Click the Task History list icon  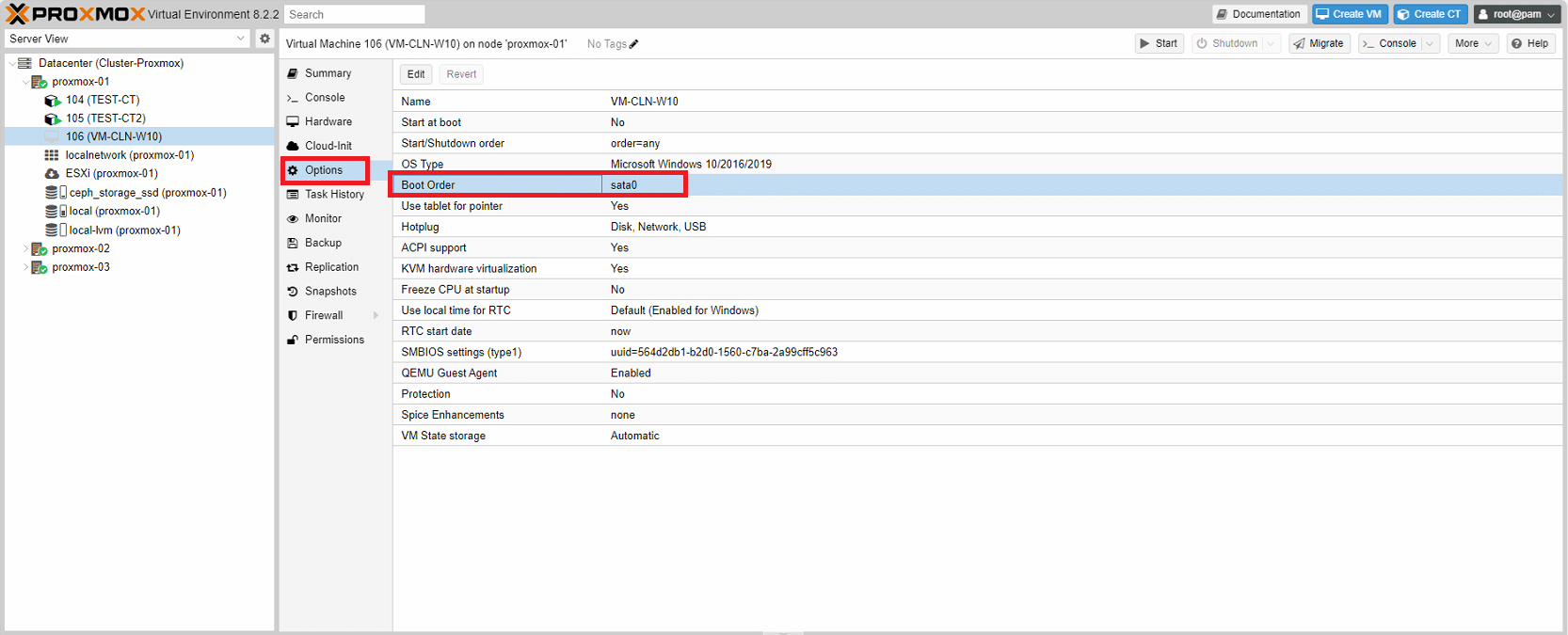coord(293,195)
